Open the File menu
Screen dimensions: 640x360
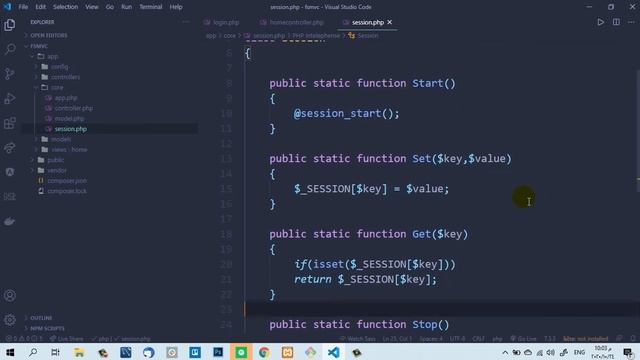(23, 7)
